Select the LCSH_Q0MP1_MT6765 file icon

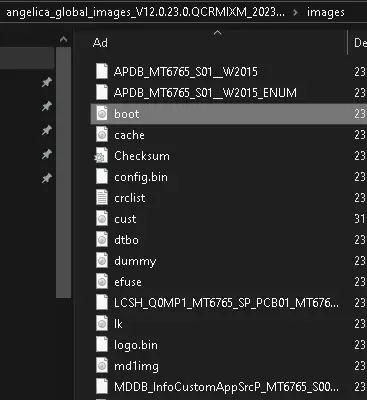(x=102, y=303)
